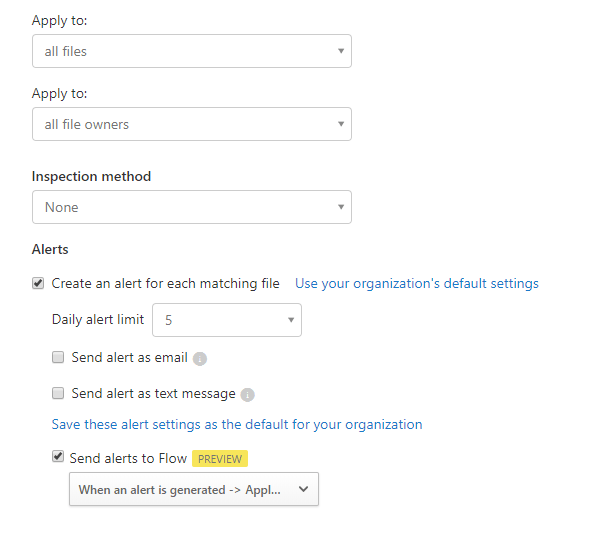Screen dimensions: 603x534
Task: Click the info icon beside Send alert as email
Action: tap(200, 358)
